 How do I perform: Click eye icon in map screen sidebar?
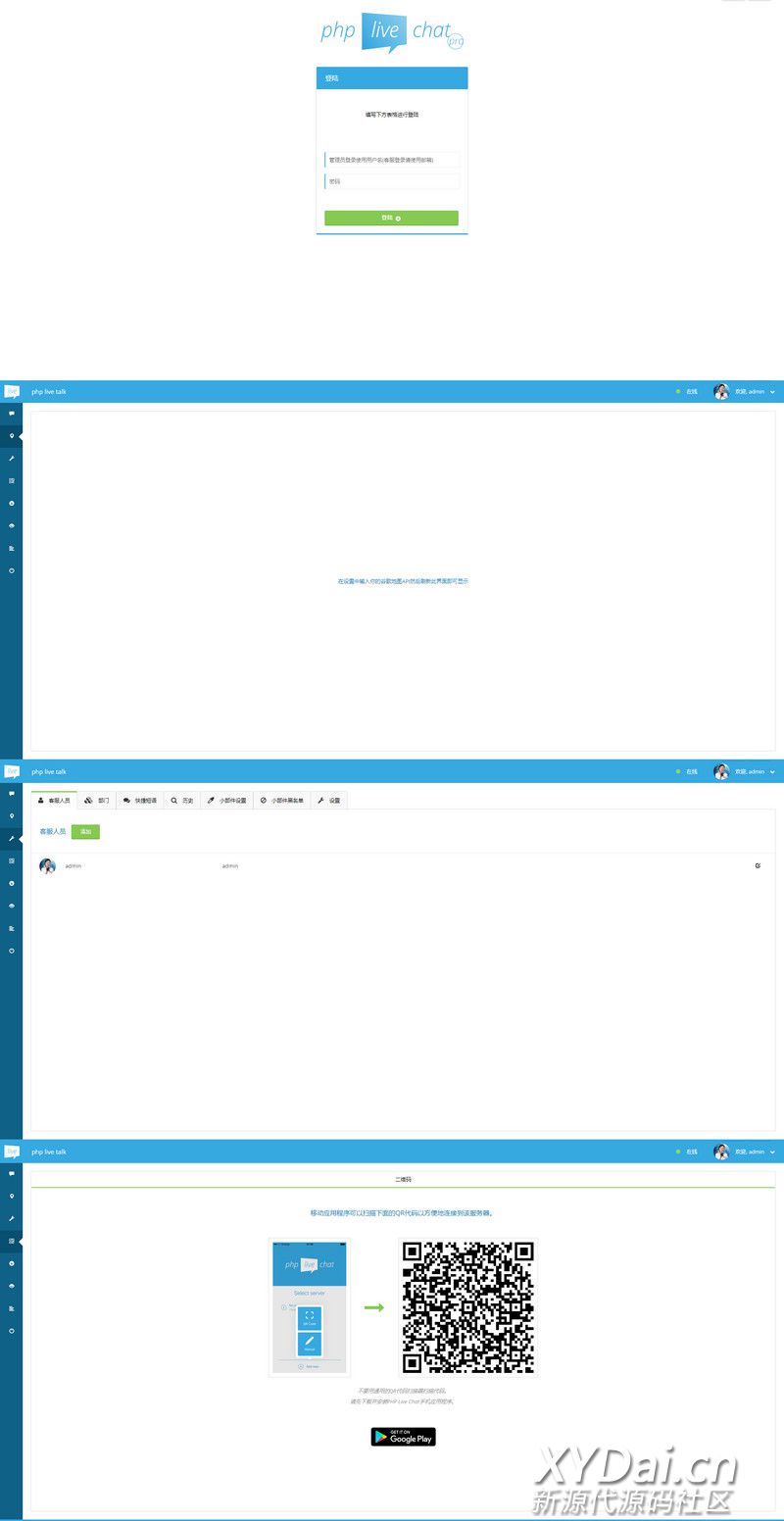point(12,526)
